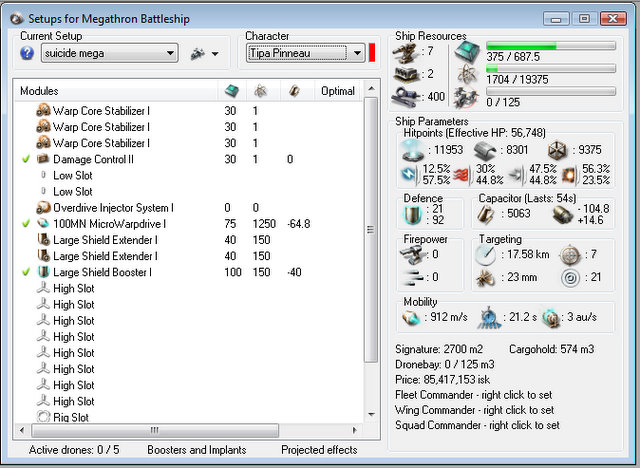
Task: Click the shield hitpoints icon
Action: click(412, 151)
